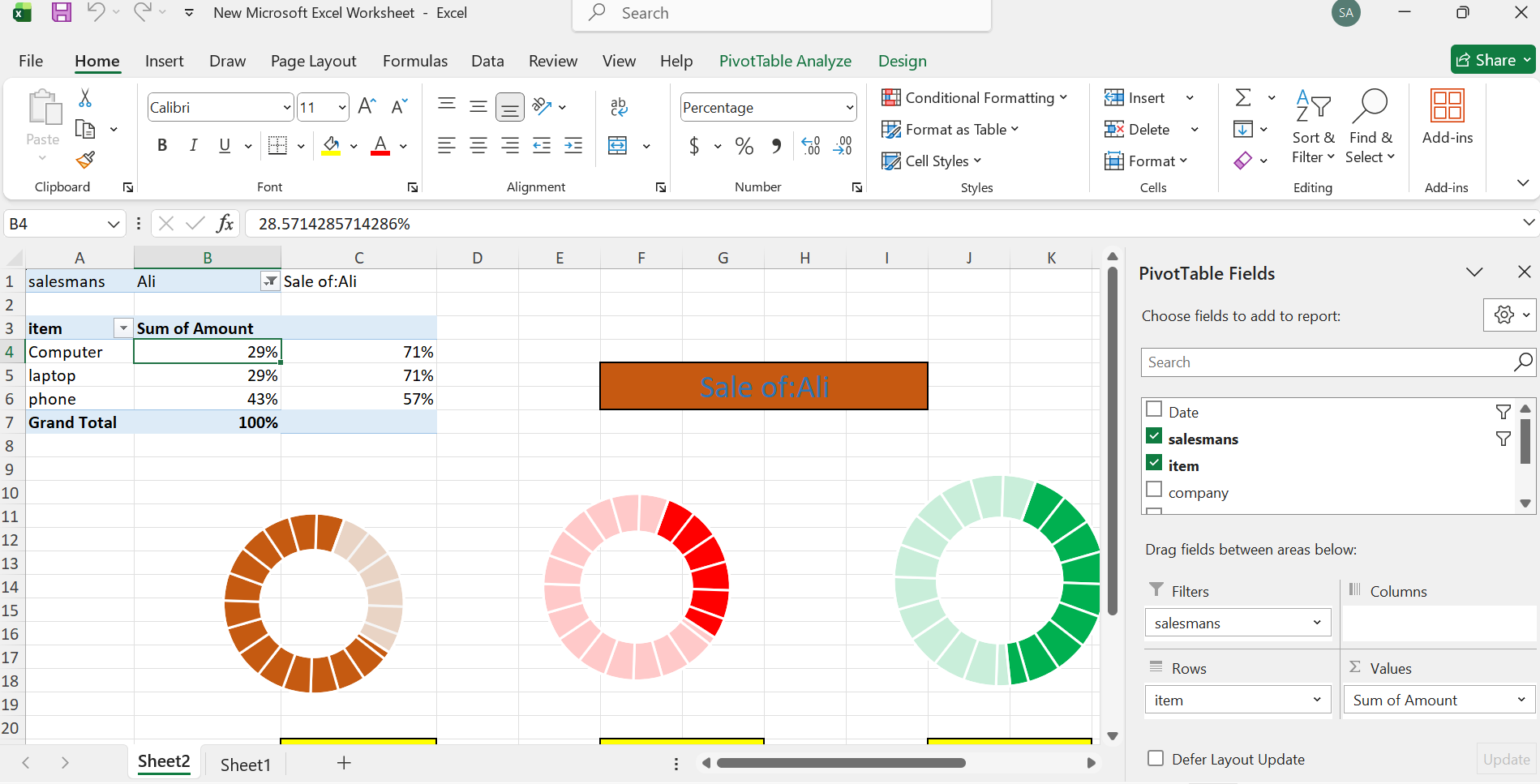Click the Format Painter brush icon
The image size is (1540, 784).
[x=85, y=160]
